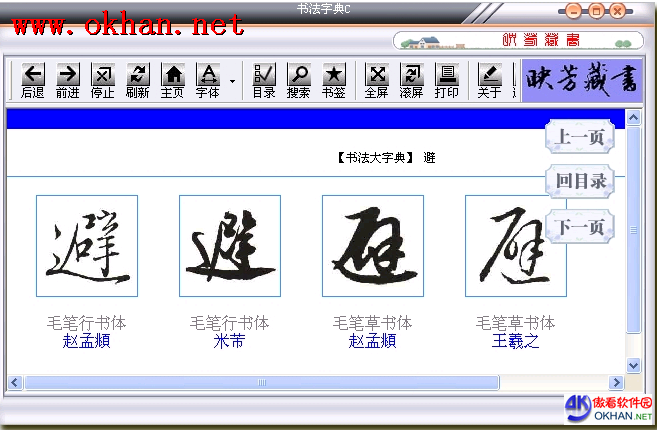Click the vertical scrollbar down arrow
Viewport: 657px width, 430px height.
(x=633, y=365)
